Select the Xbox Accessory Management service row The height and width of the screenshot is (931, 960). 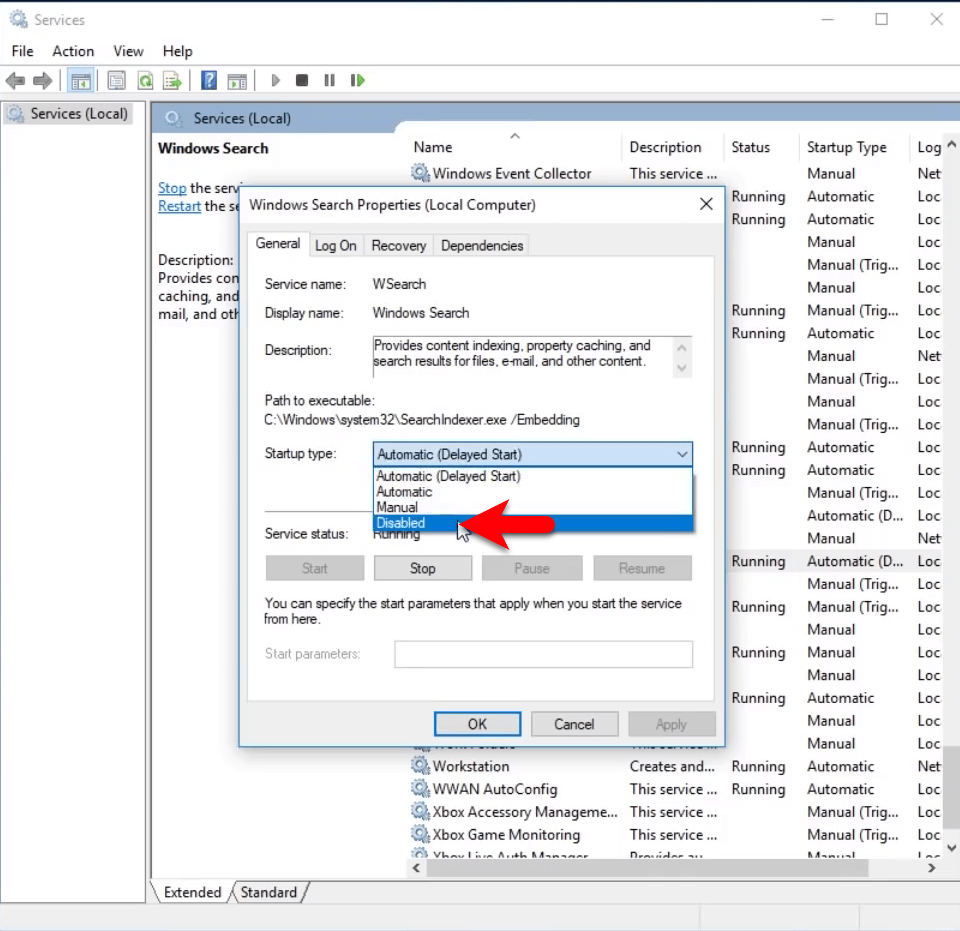click(x=677, y=812)
